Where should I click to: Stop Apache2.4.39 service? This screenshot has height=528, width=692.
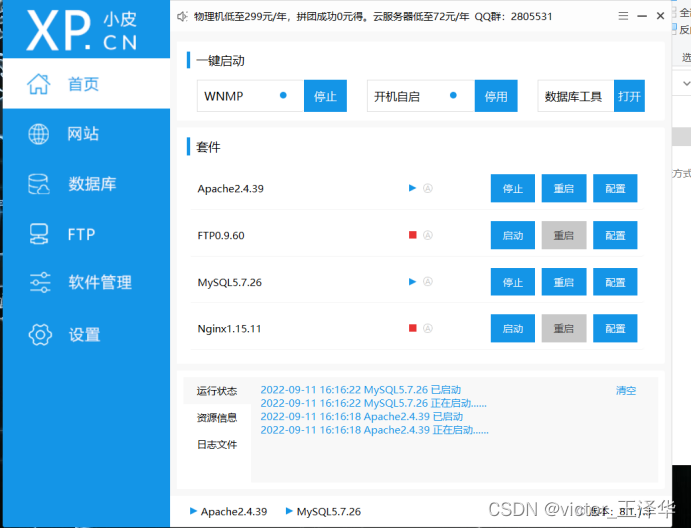click(513, 189)
